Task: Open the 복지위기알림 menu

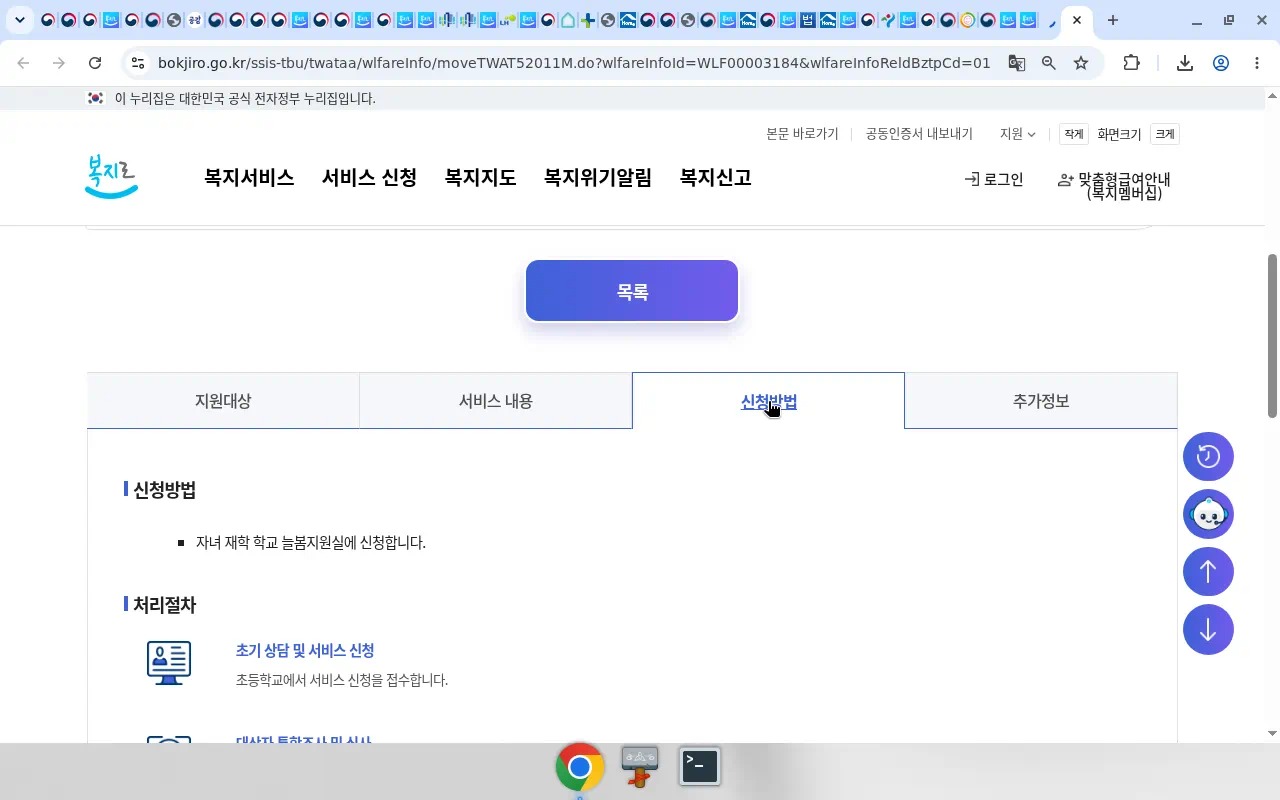Action: [x=598, y=178]
